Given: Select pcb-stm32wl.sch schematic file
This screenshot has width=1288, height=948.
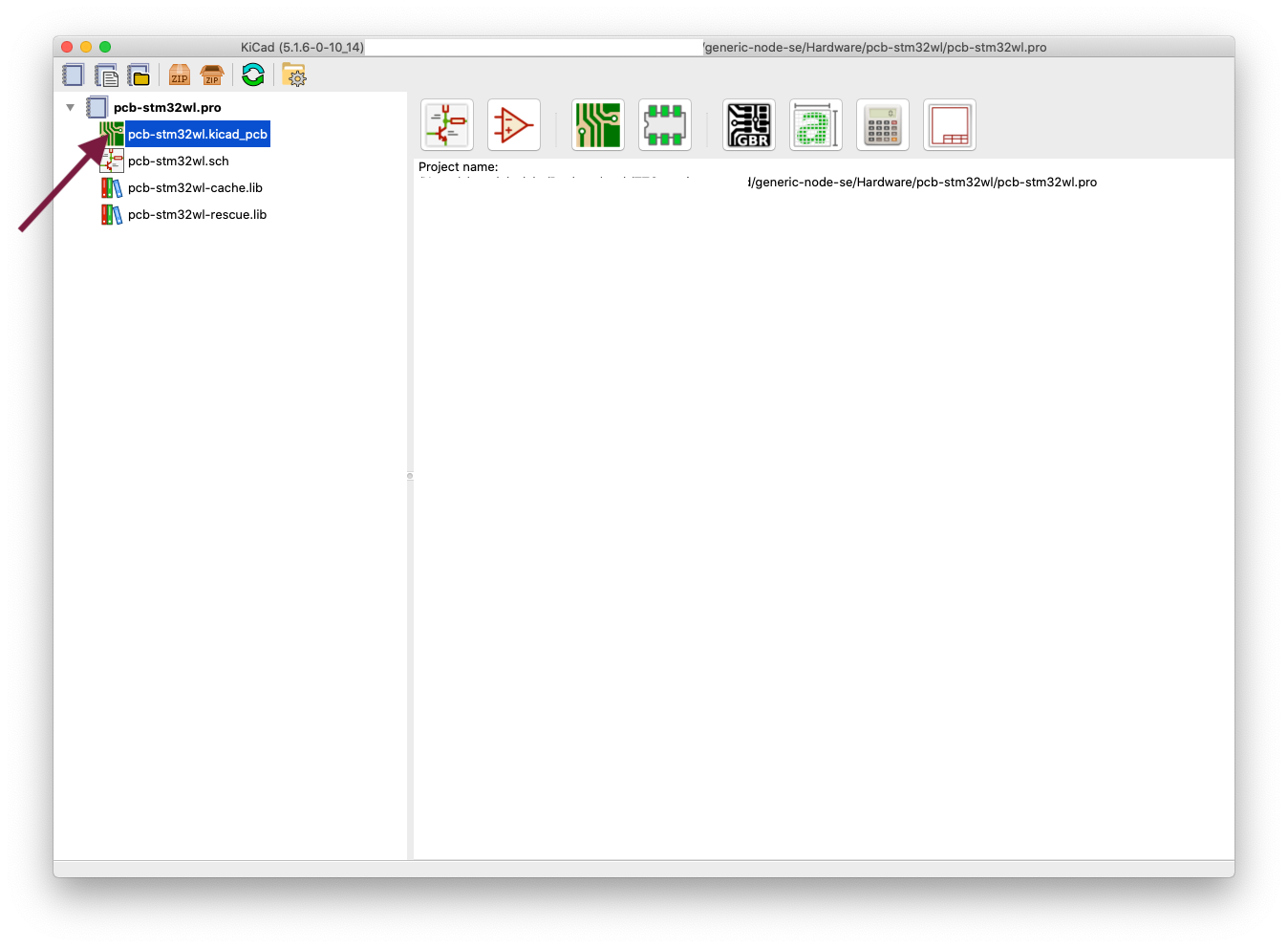Looking at the screenshot, I should pos(179,161).
